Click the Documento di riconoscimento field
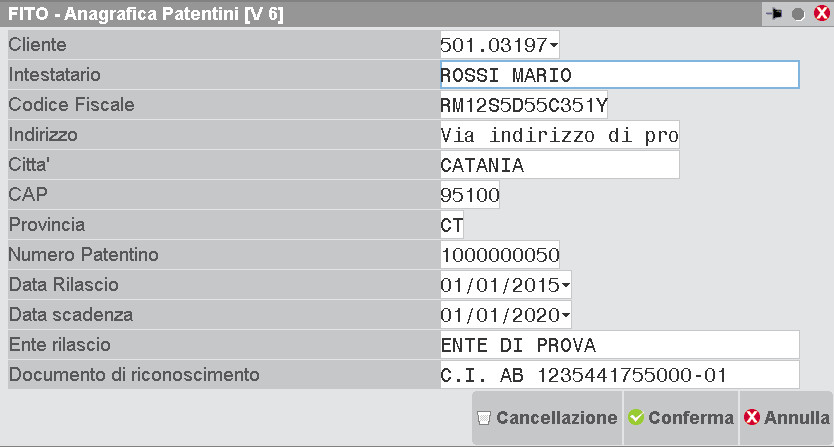The image size is (834, 447). pyautogui.click(x=619, y=375)
